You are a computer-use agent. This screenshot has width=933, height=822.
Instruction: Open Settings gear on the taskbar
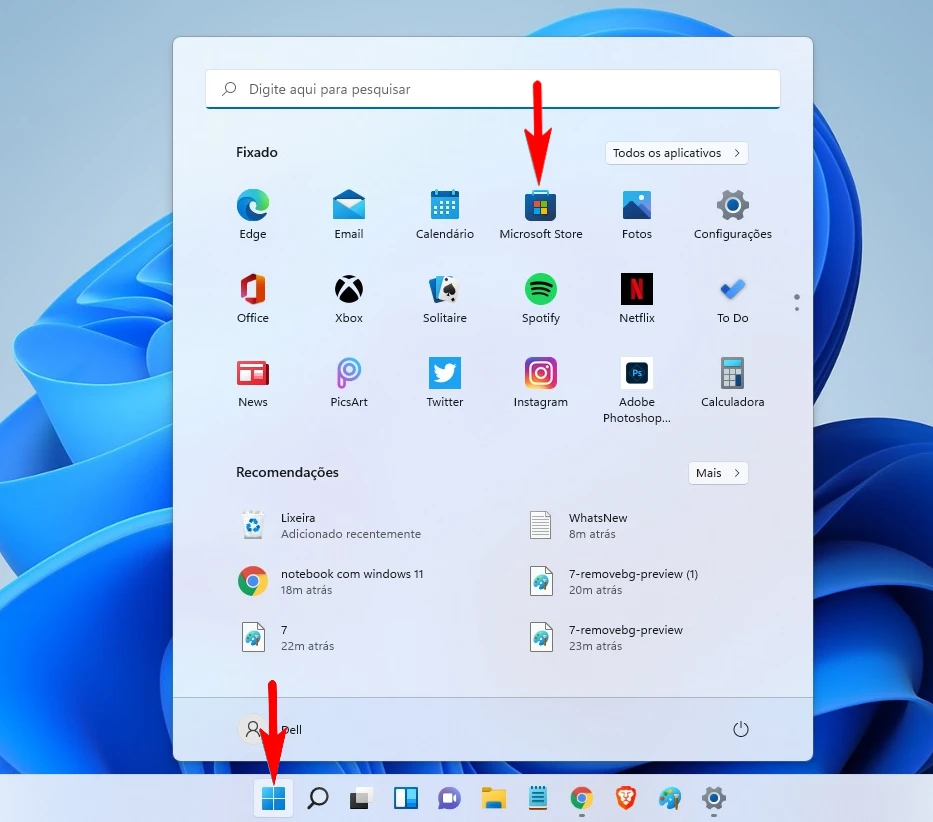tap(713, 798)
